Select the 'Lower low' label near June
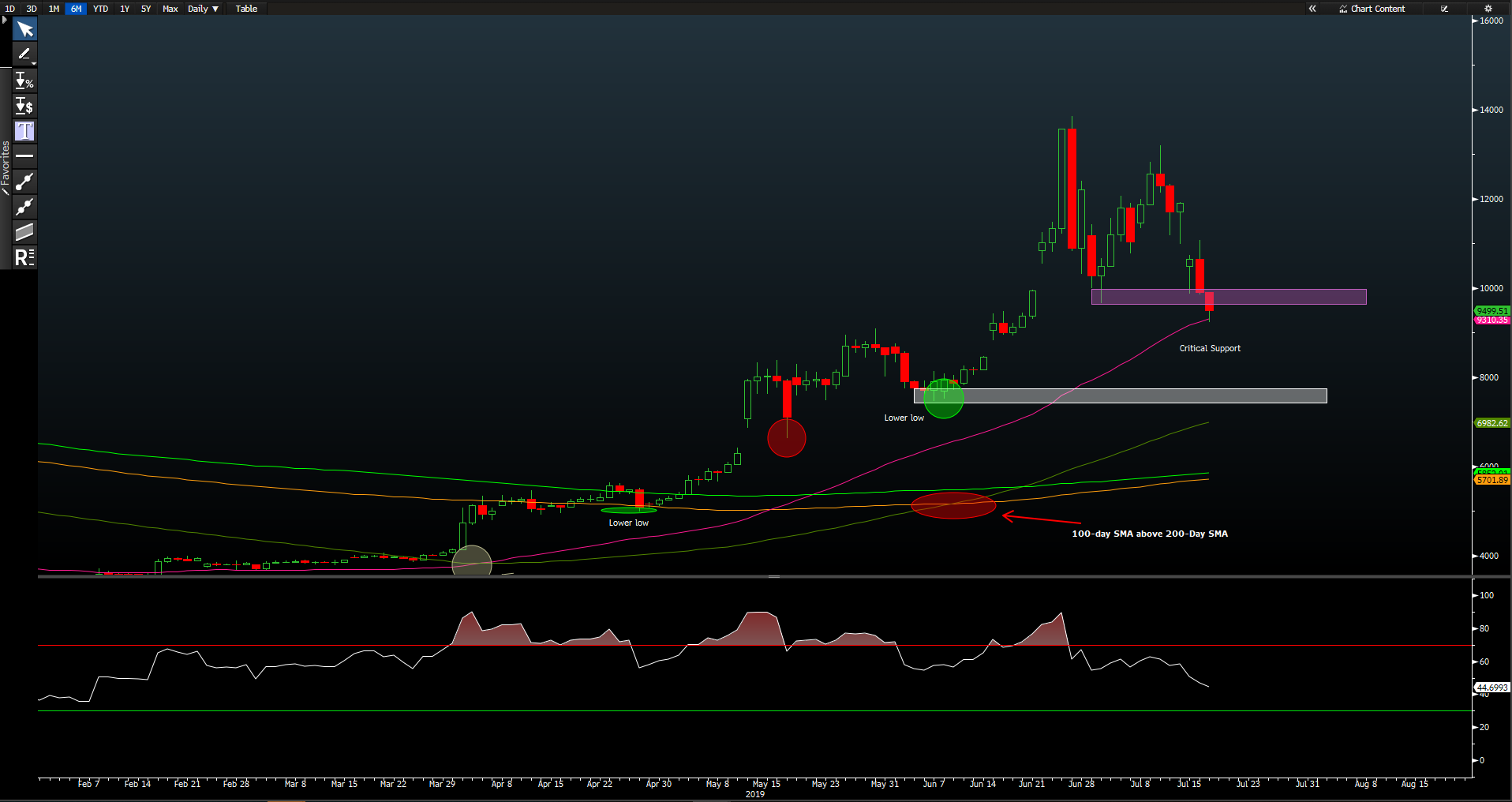 [x=904, y=418]
